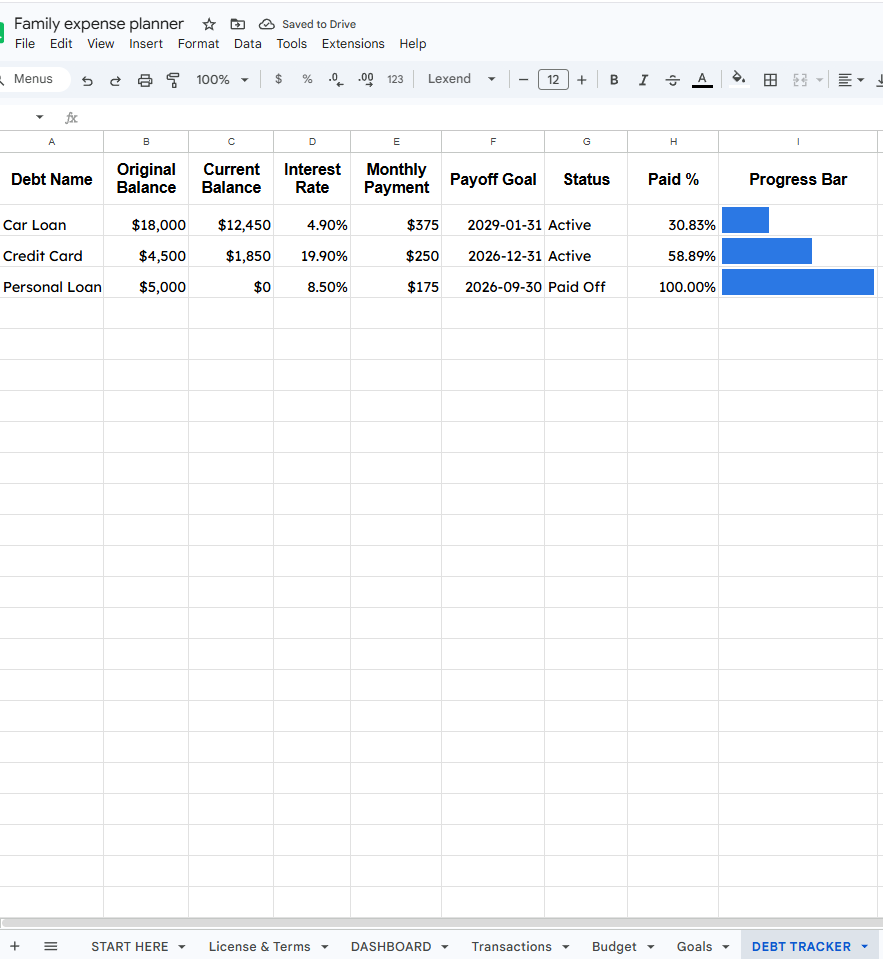This screenshot has height=959, width=883.
Task: Switch to the License & Terms tab
Action: 259,946
